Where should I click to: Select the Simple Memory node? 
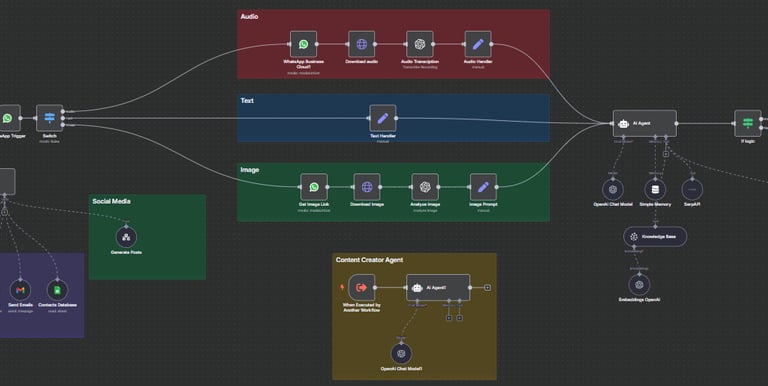pos(655,190)
